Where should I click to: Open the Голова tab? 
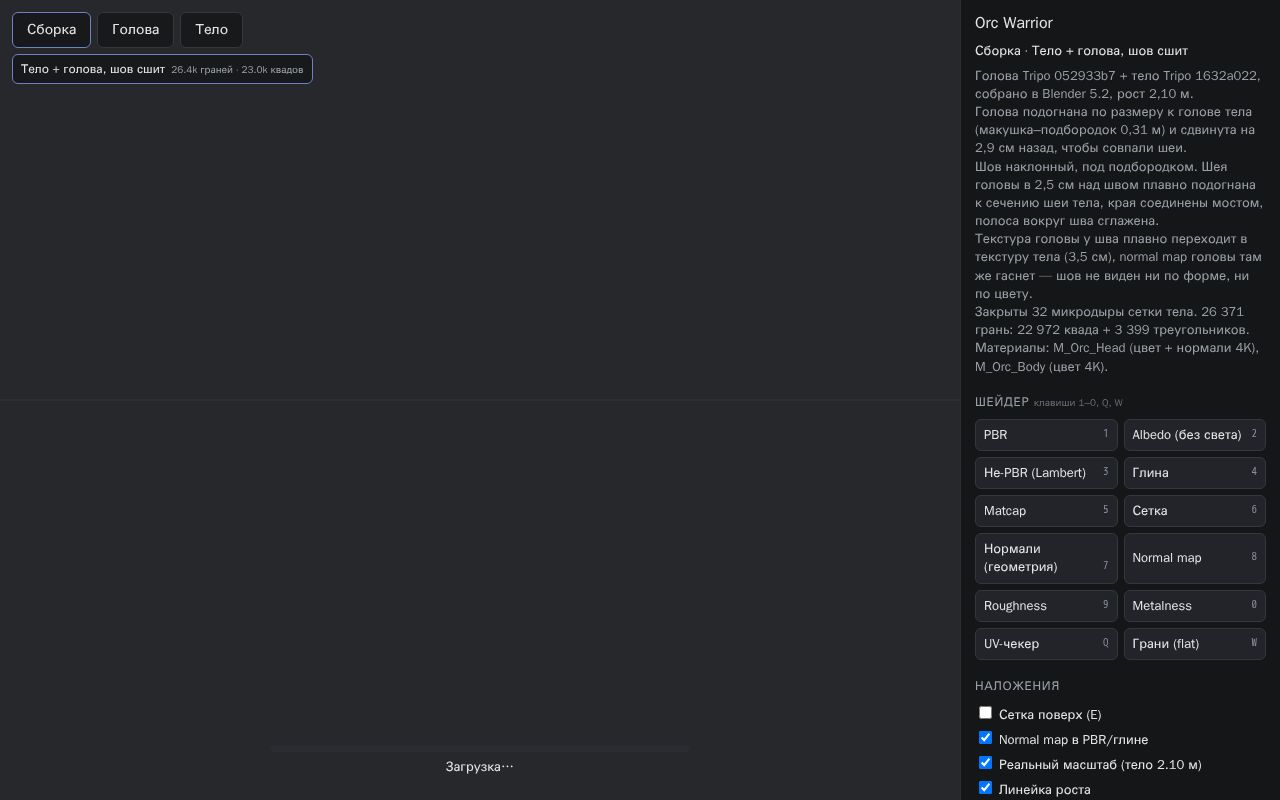[x=135, y=30]
